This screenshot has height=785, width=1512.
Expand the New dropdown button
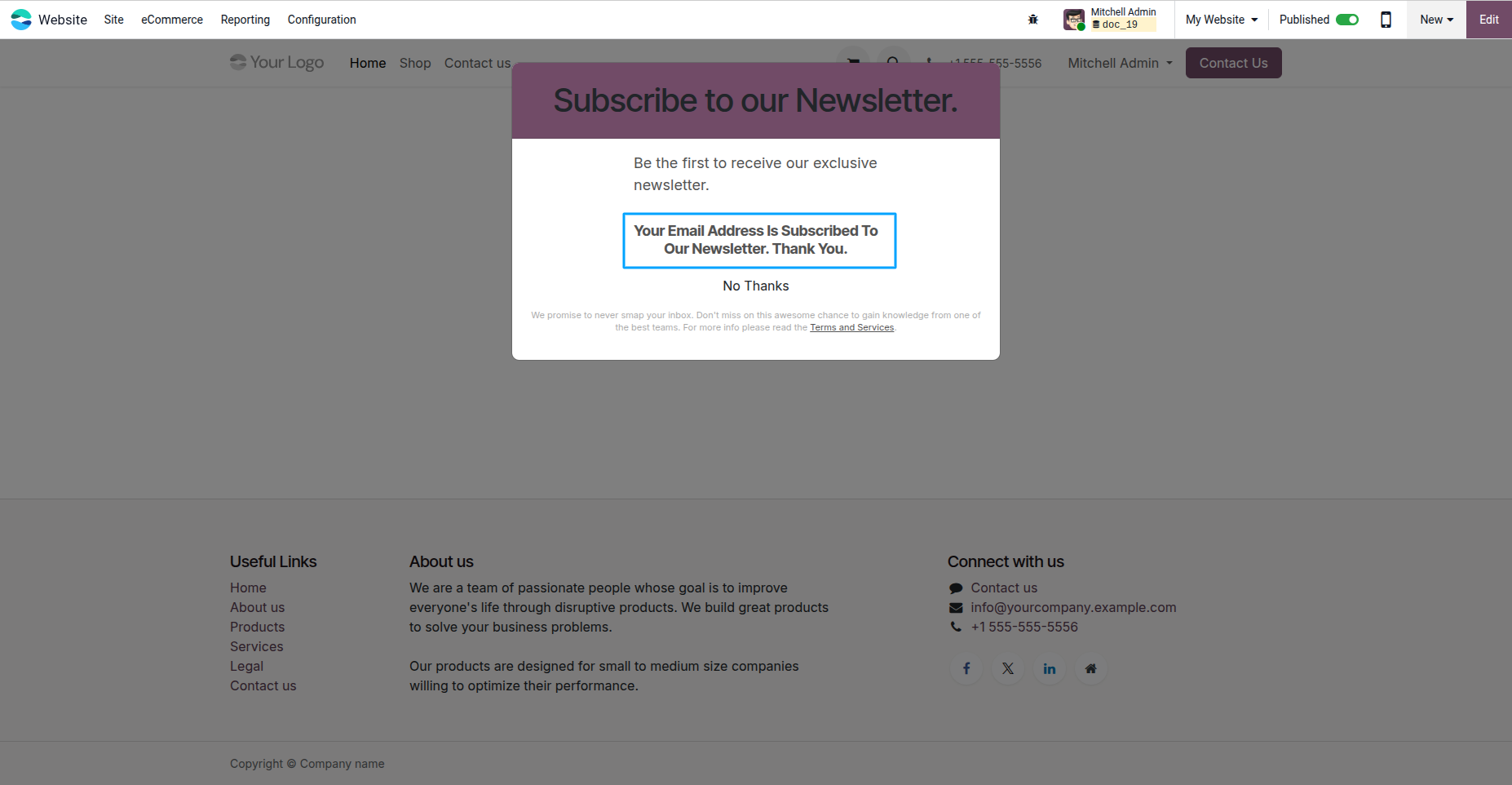pos(1436,20)
